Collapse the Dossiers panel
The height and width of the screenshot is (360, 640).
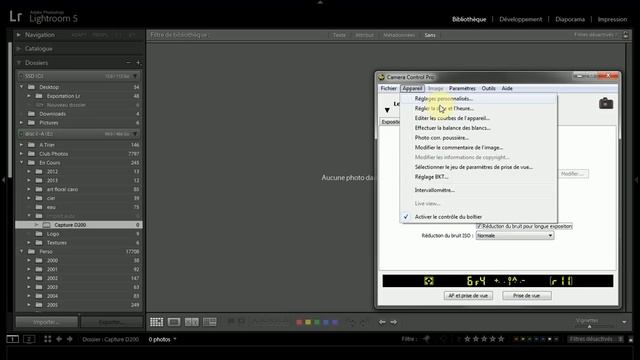[19, 63]
